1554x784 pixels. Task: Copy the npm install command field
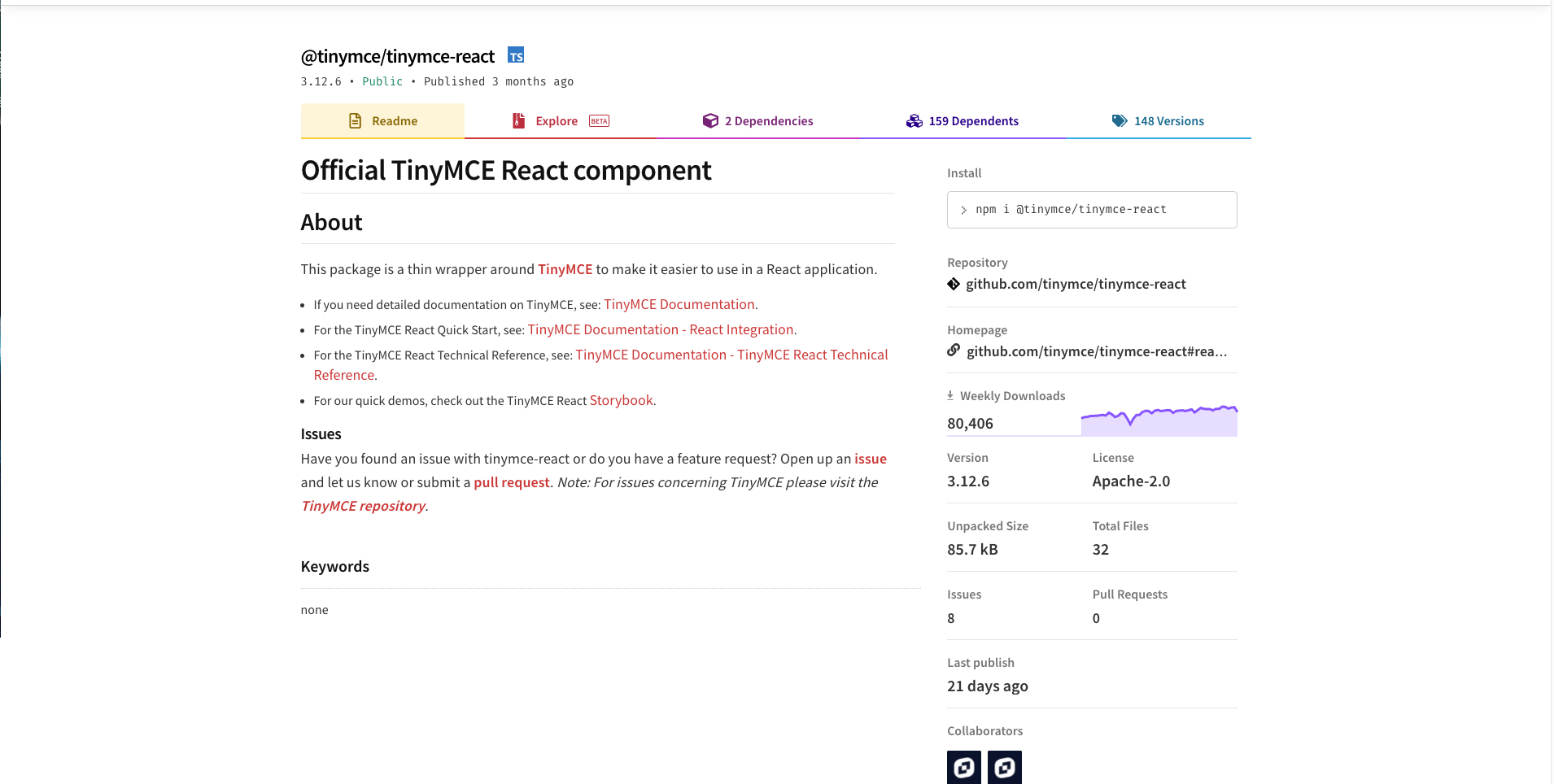point(1092,210)
